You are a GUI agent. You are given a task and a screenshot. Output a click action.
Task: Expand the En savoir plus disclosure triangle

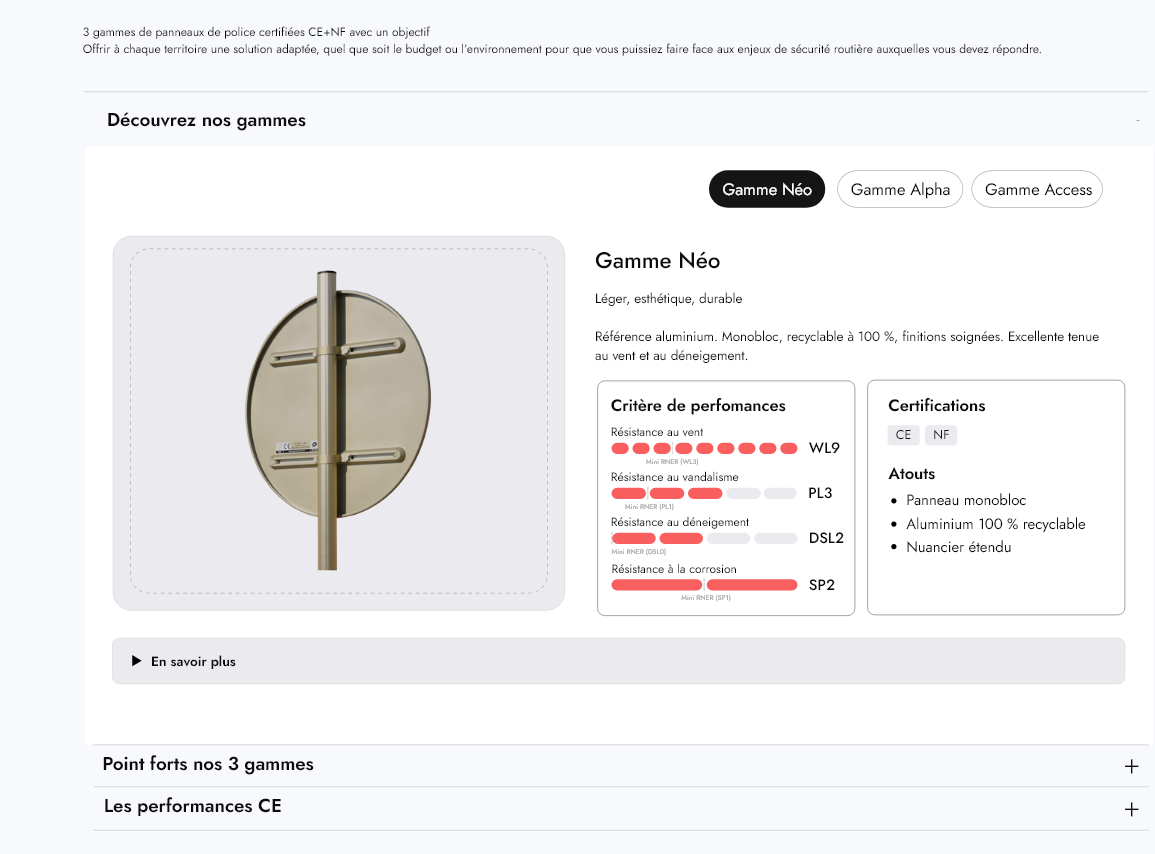coord(137,661)
